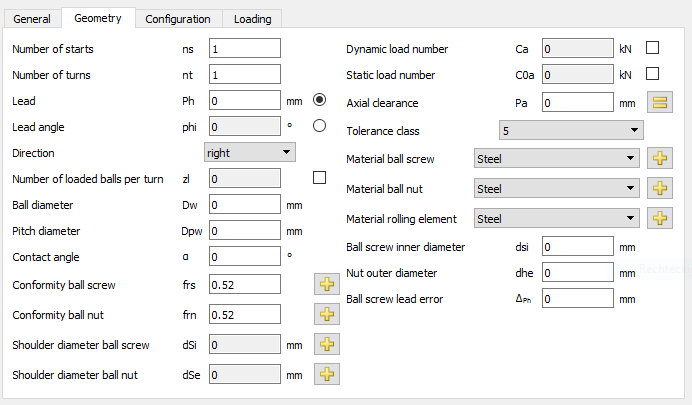Open the General tab
Screen dimensions: 692x405
point(32,18)
